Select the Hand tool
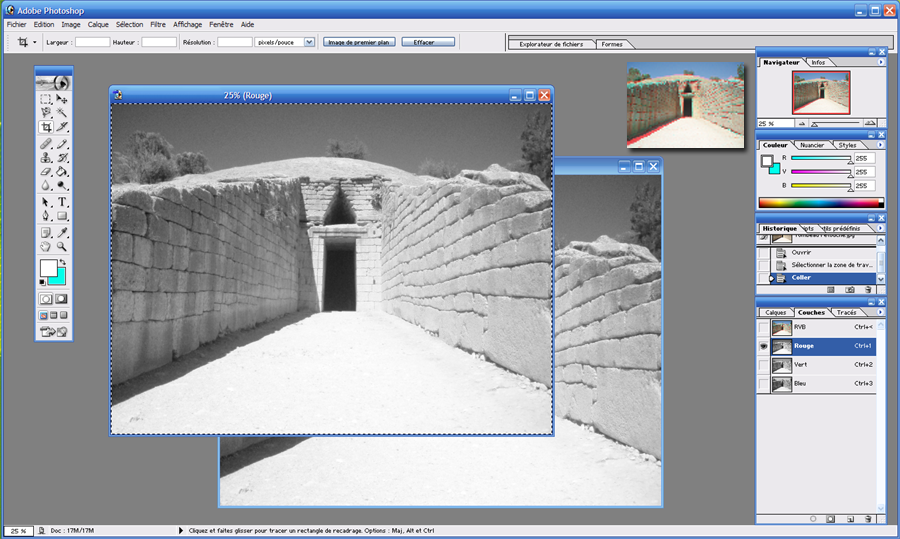 46,246
